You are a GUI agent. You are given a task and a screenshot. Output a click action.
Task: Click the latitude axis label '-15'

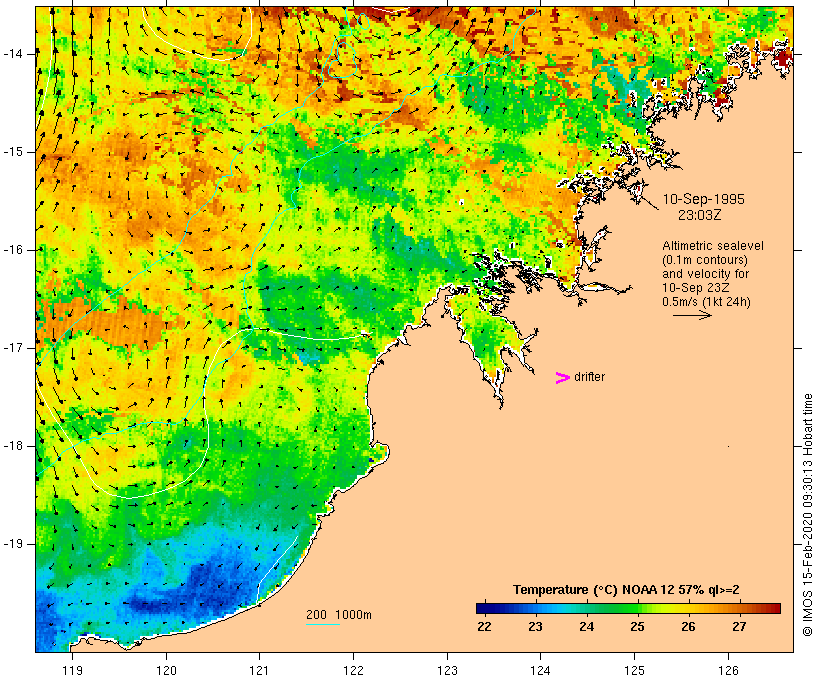point(13,152)
